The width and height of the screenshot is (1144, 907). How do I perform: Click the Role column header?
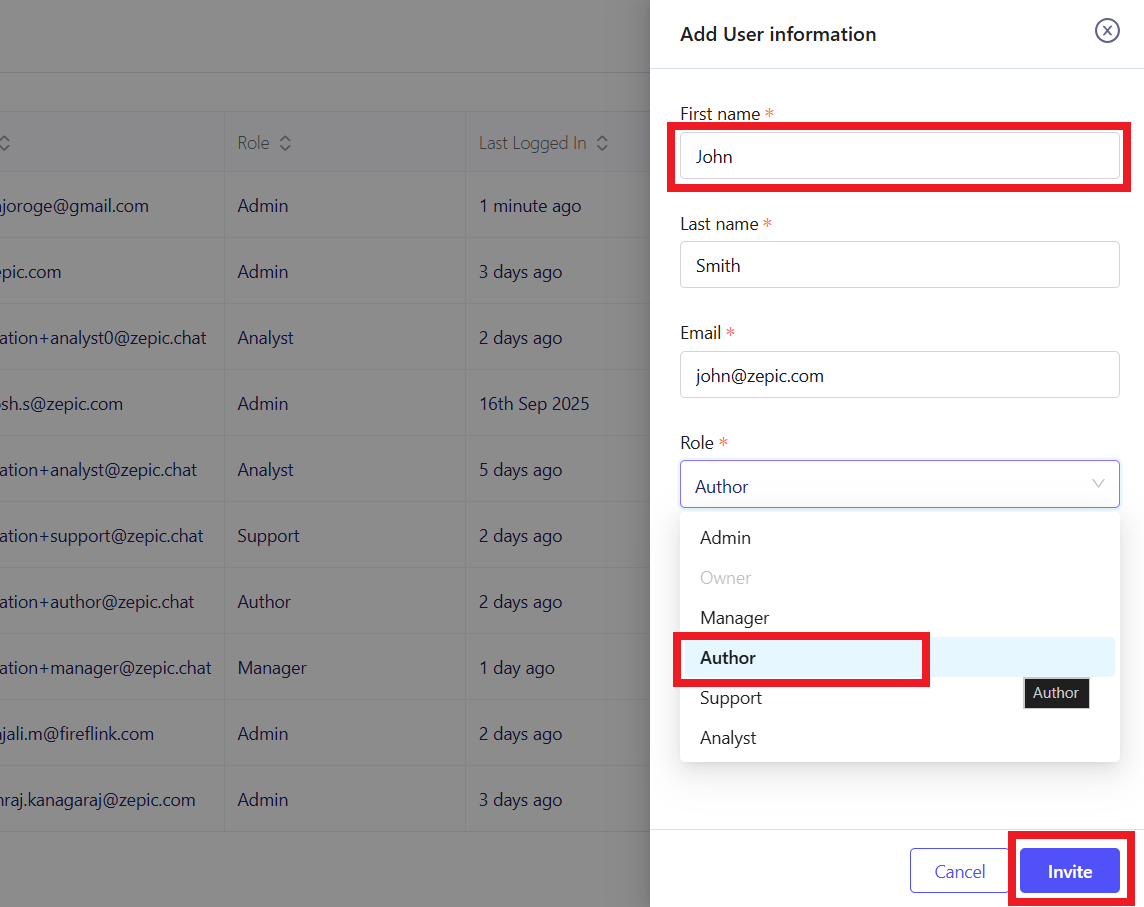[254, 143]
